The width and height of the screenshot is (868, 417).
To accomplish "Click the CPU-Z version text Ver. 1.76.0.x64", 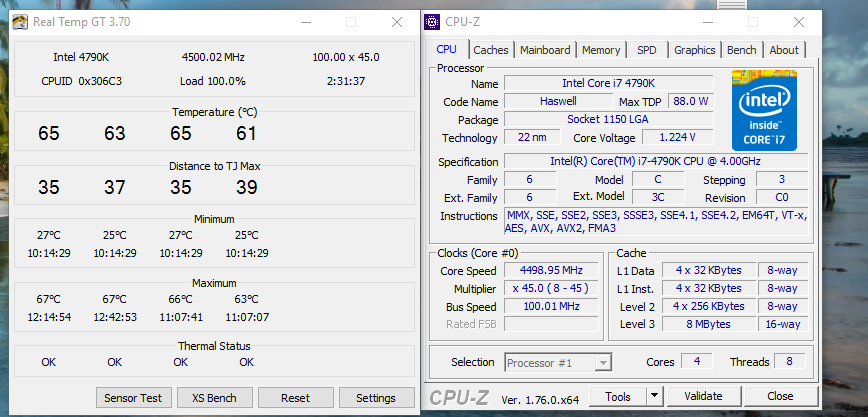I will (540, 400).
